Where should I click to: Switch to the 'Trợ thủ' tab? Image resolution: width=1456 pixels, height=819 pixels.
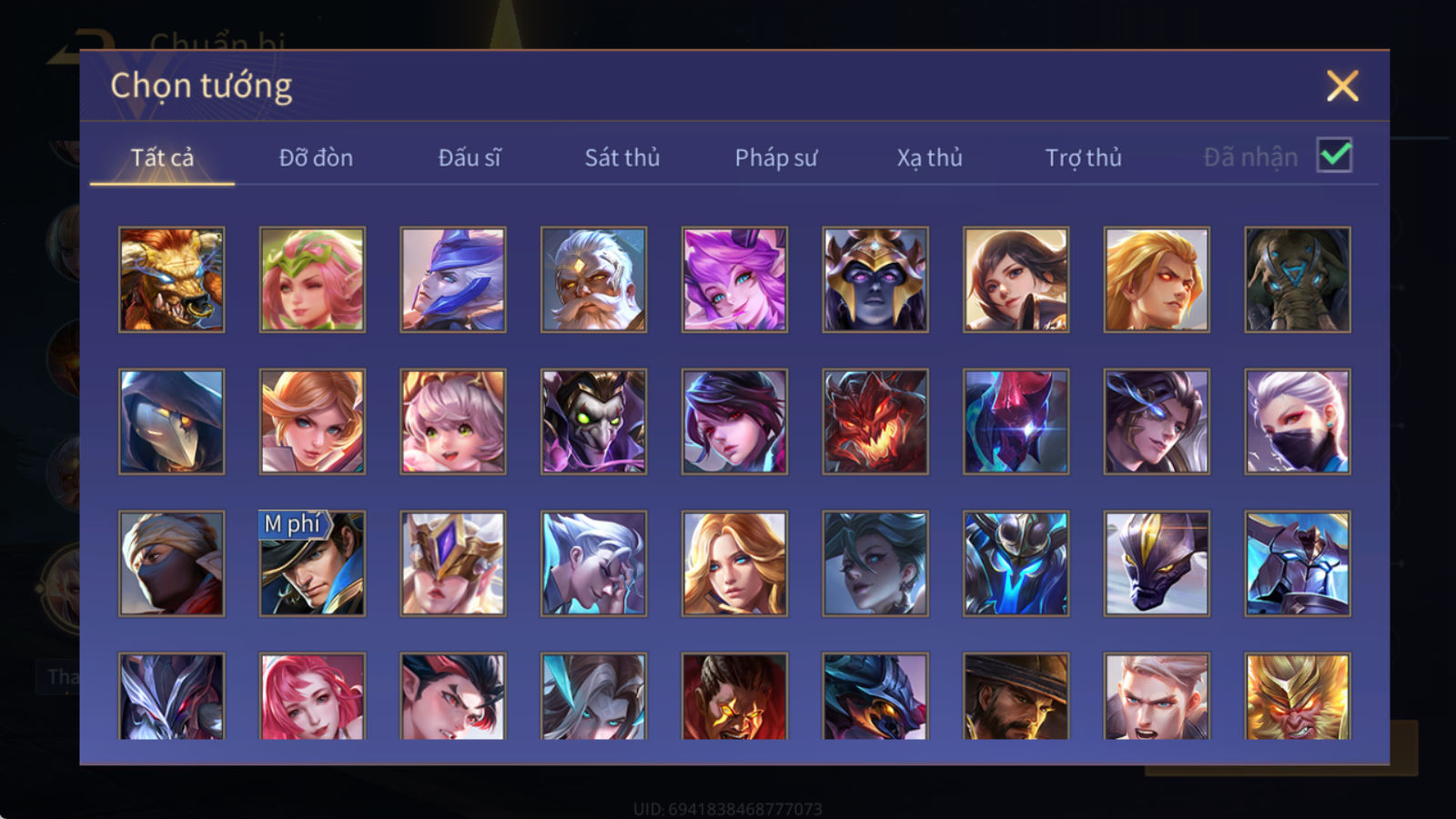[1083, 157]
